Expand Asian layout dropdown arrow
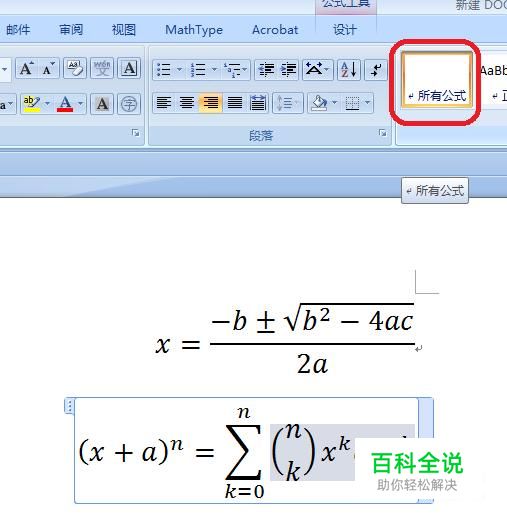Viewport: 507px width, 524px height. [x=328, y=70]
